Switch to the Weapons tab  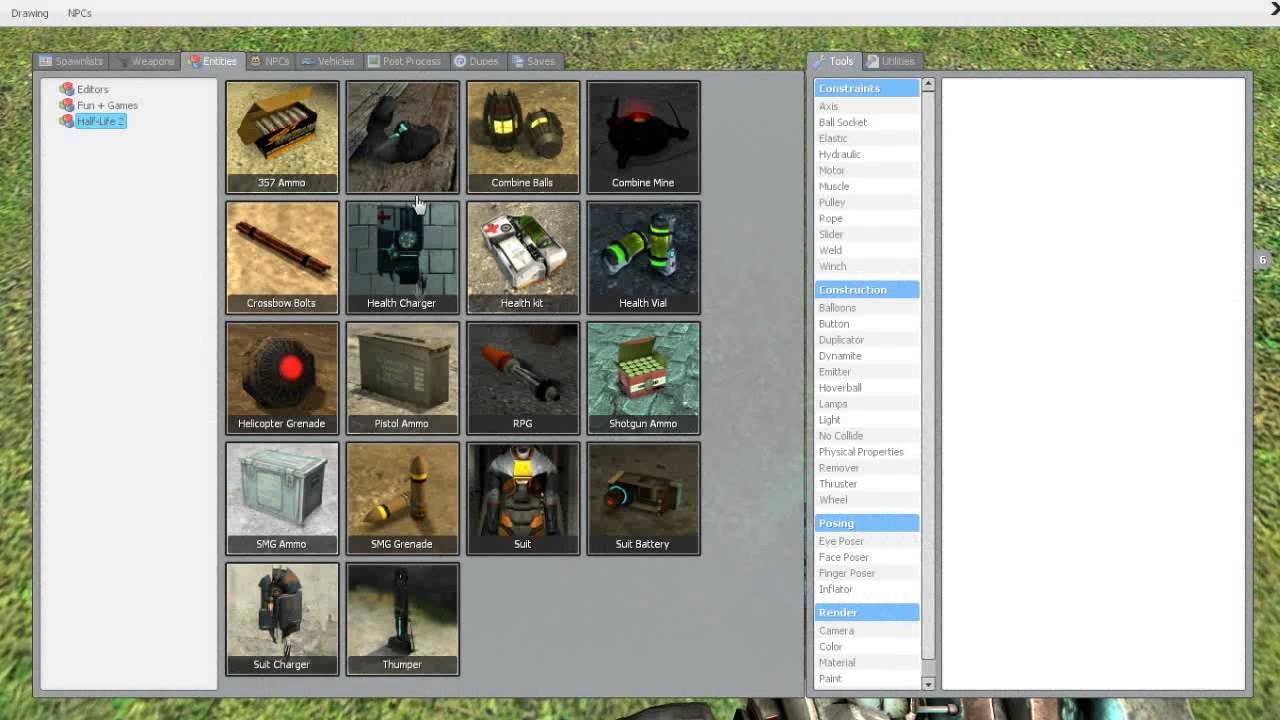point(146,61)
